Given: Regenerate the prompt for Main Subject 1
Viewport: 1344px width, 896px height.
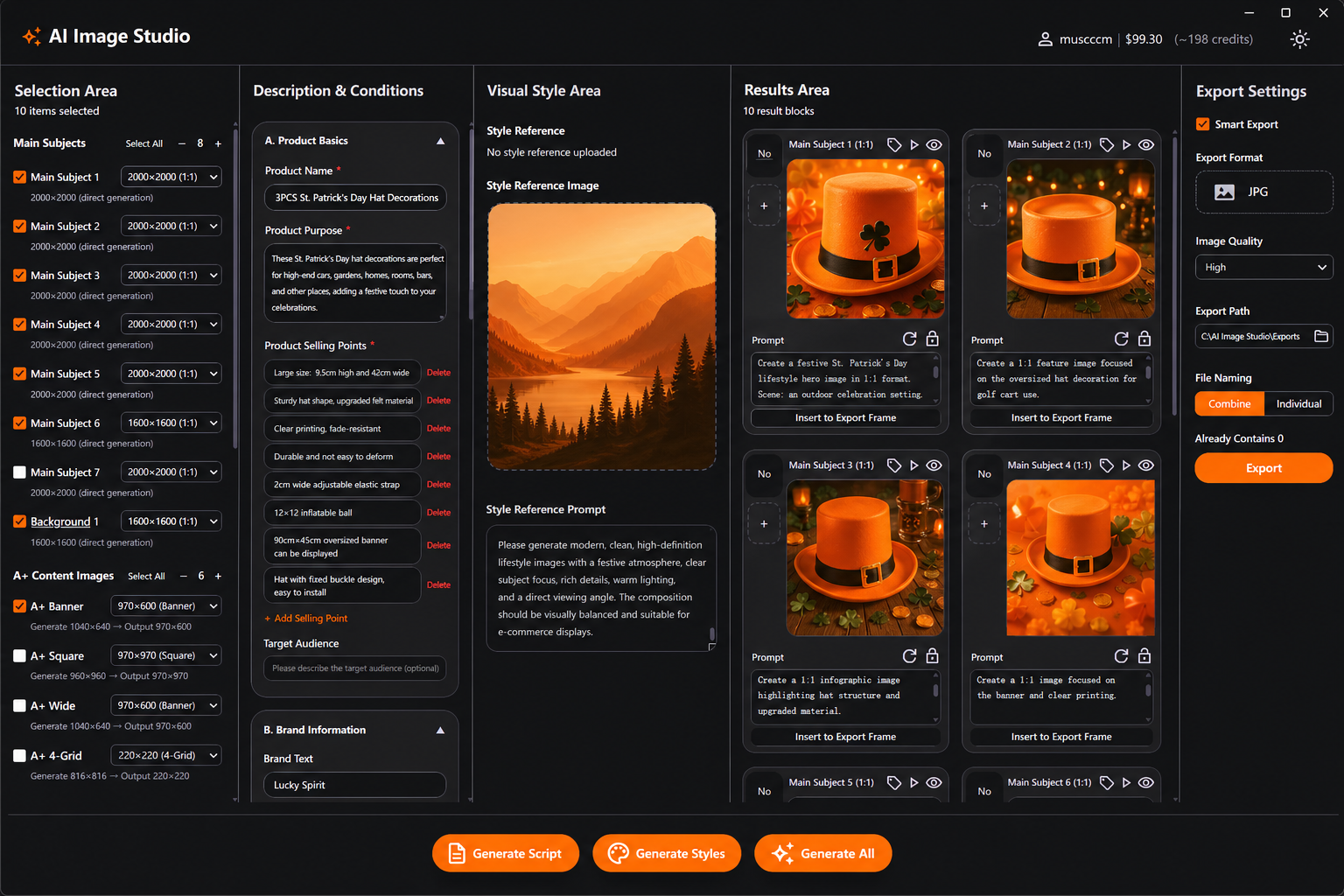Looking at the screenshot, I should (x=910, y=339).
